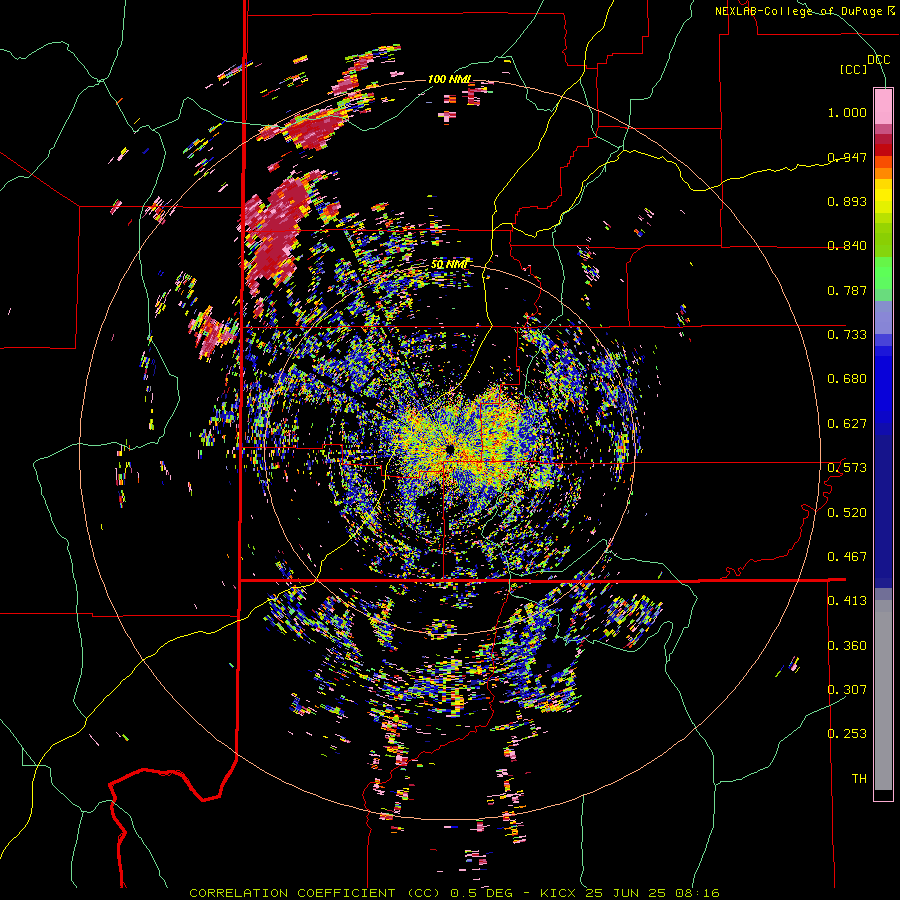This screenshot has height=900, width=900.
Task: Click the 100 NMI range ring label
Action: (449, 79)
